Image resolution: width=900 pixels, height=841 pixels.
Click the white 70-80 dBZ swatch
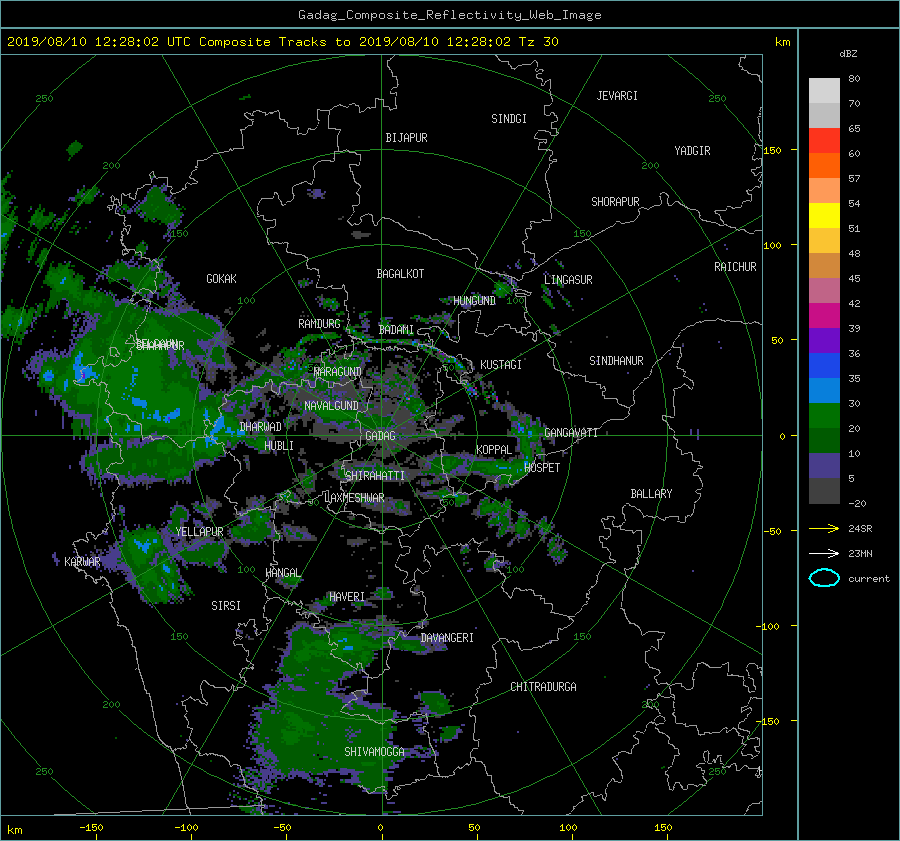(824, 90)
